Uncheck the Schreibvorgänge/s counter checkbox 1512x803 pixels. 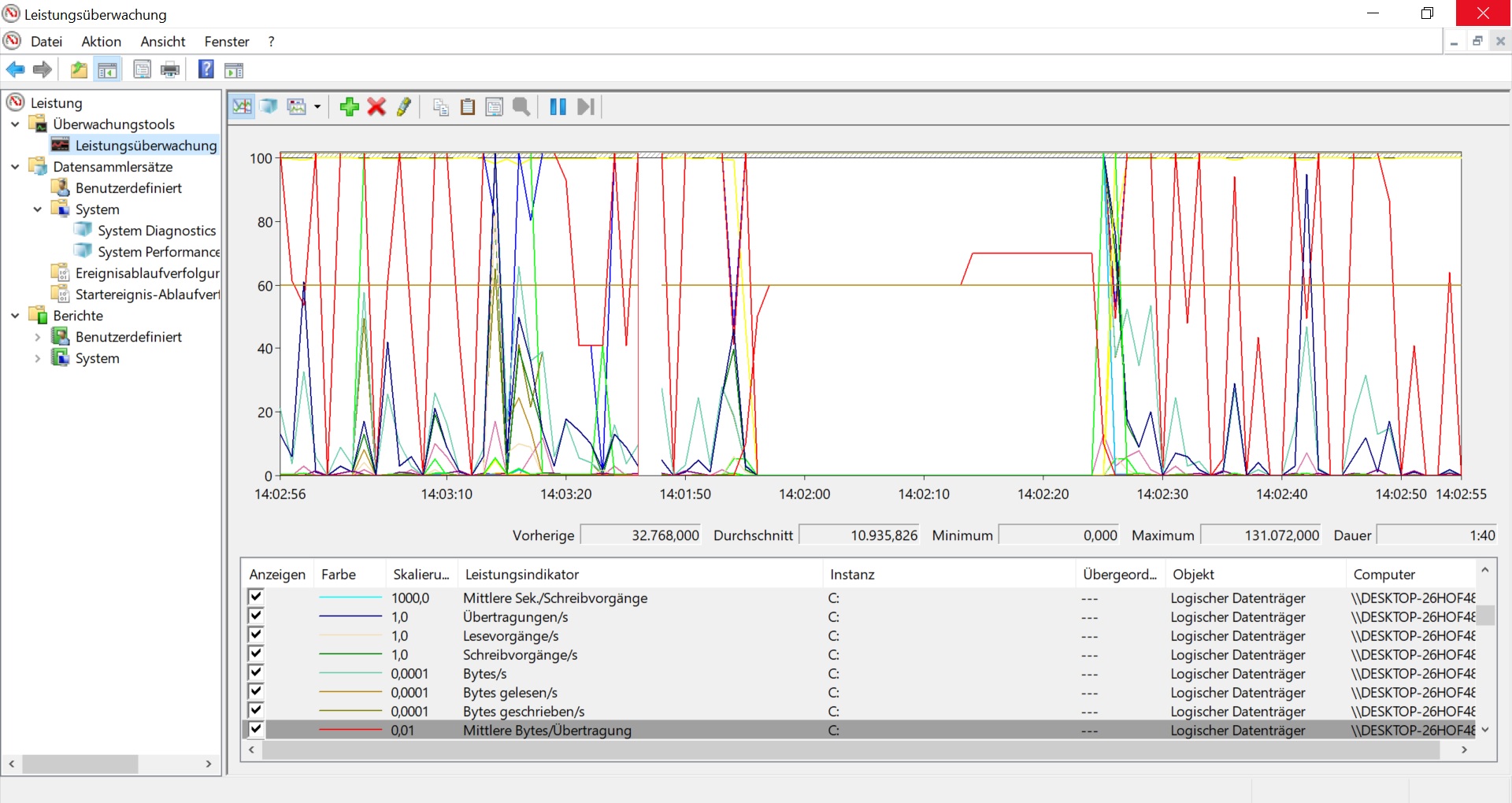tap(256, 653)
